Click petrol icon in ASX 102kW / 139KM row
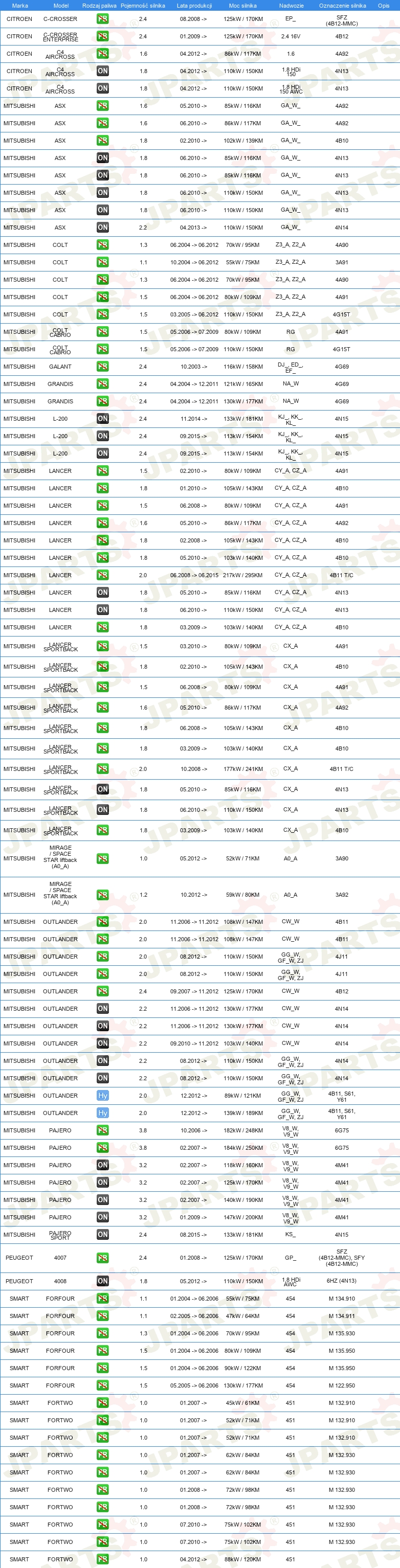 (102, 141)
